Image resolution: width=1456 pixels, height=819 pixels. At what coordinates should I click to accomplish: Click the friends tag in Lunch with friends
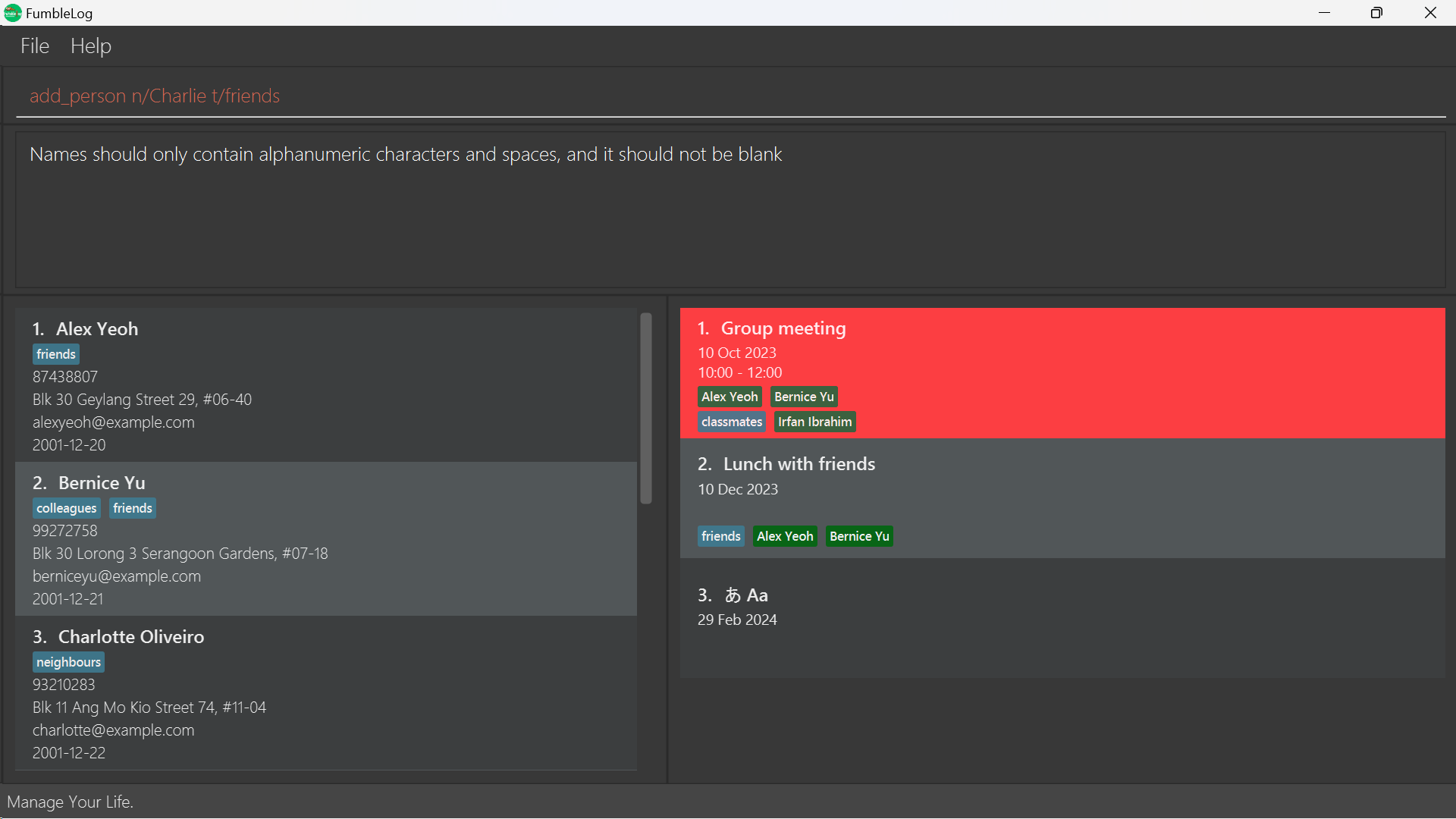pyautogui.click(x=720, y=536)
